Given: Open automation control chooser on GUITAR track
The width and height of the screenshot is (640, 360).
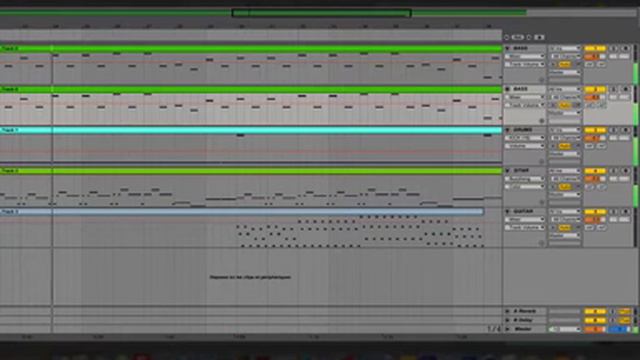Looking at the screenshot, I should 524,228.
